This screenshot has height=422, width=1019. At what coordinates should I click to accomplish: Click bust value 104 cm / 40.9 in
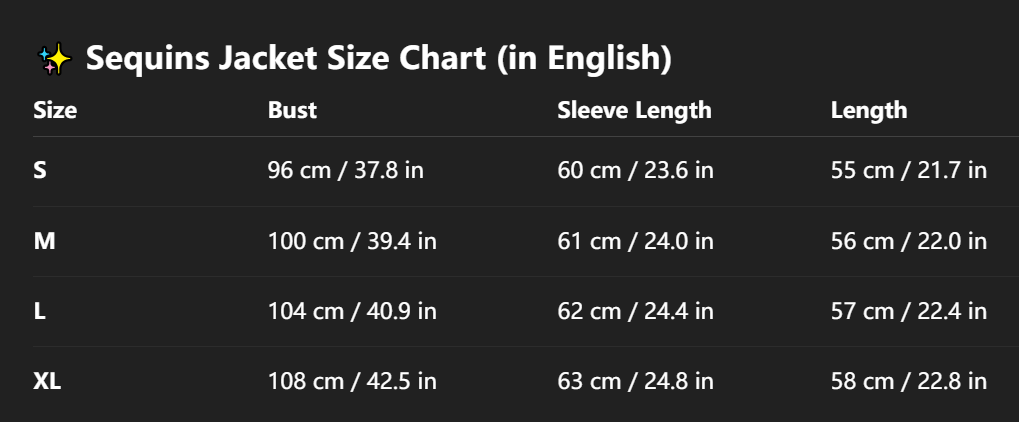(352, 311)
